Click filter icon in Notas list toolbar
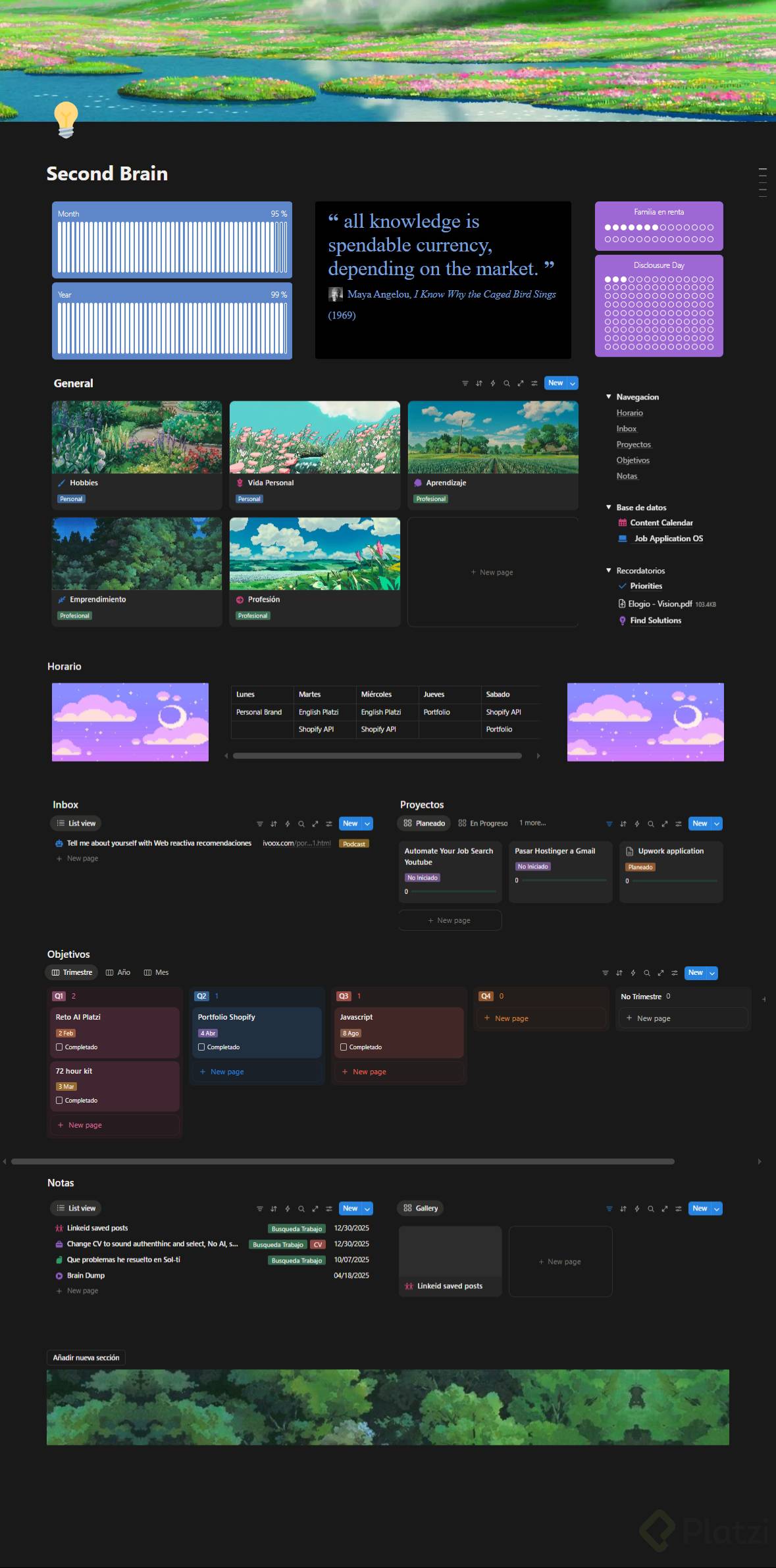The width and height of the screenshot is (776, 1568). click(x=260, y=1209)
